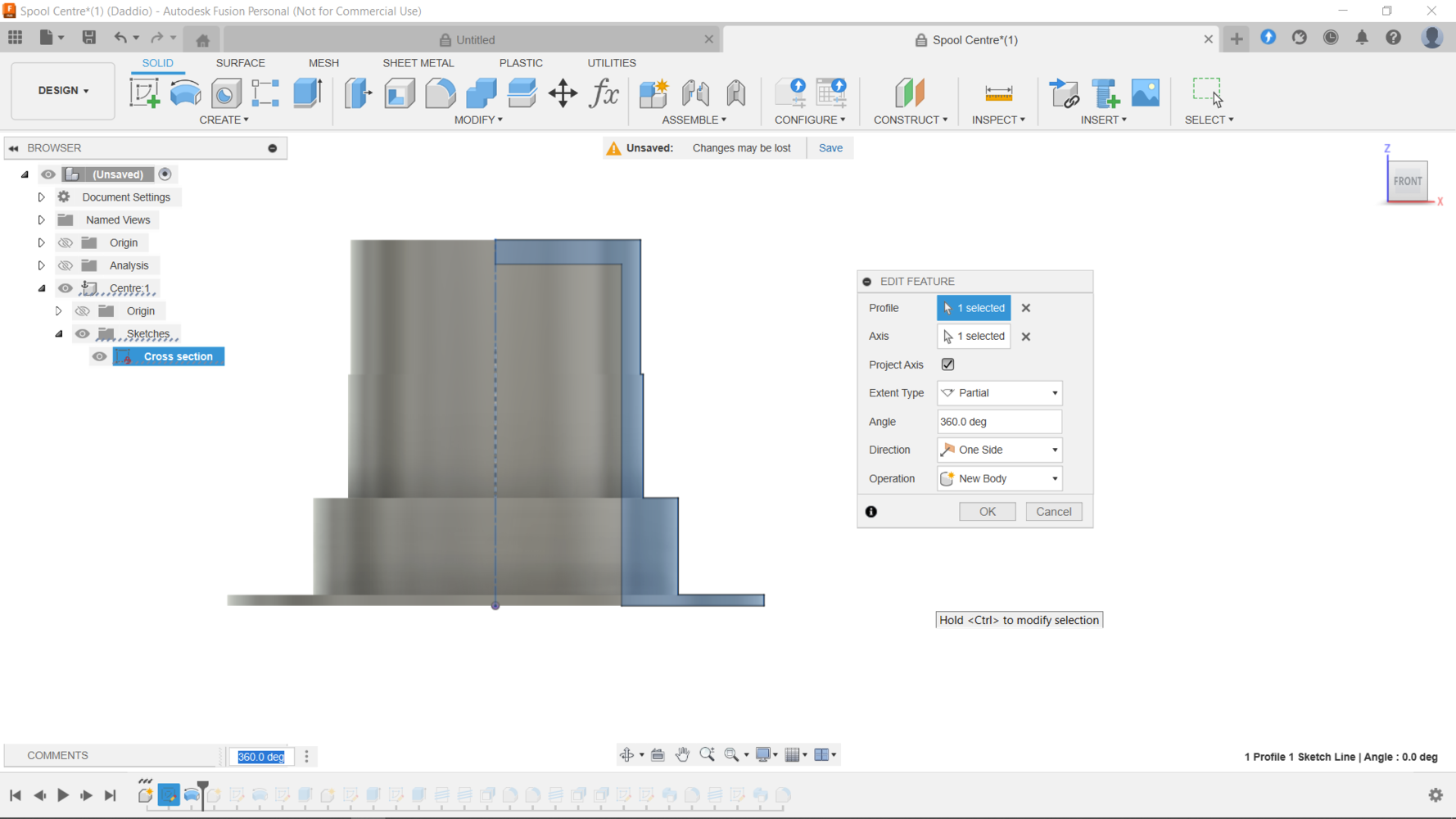The width and height of the screenshot is (1456, 819).
Task: Open the Job Status clock icon
Action: tap(1331, 38)
